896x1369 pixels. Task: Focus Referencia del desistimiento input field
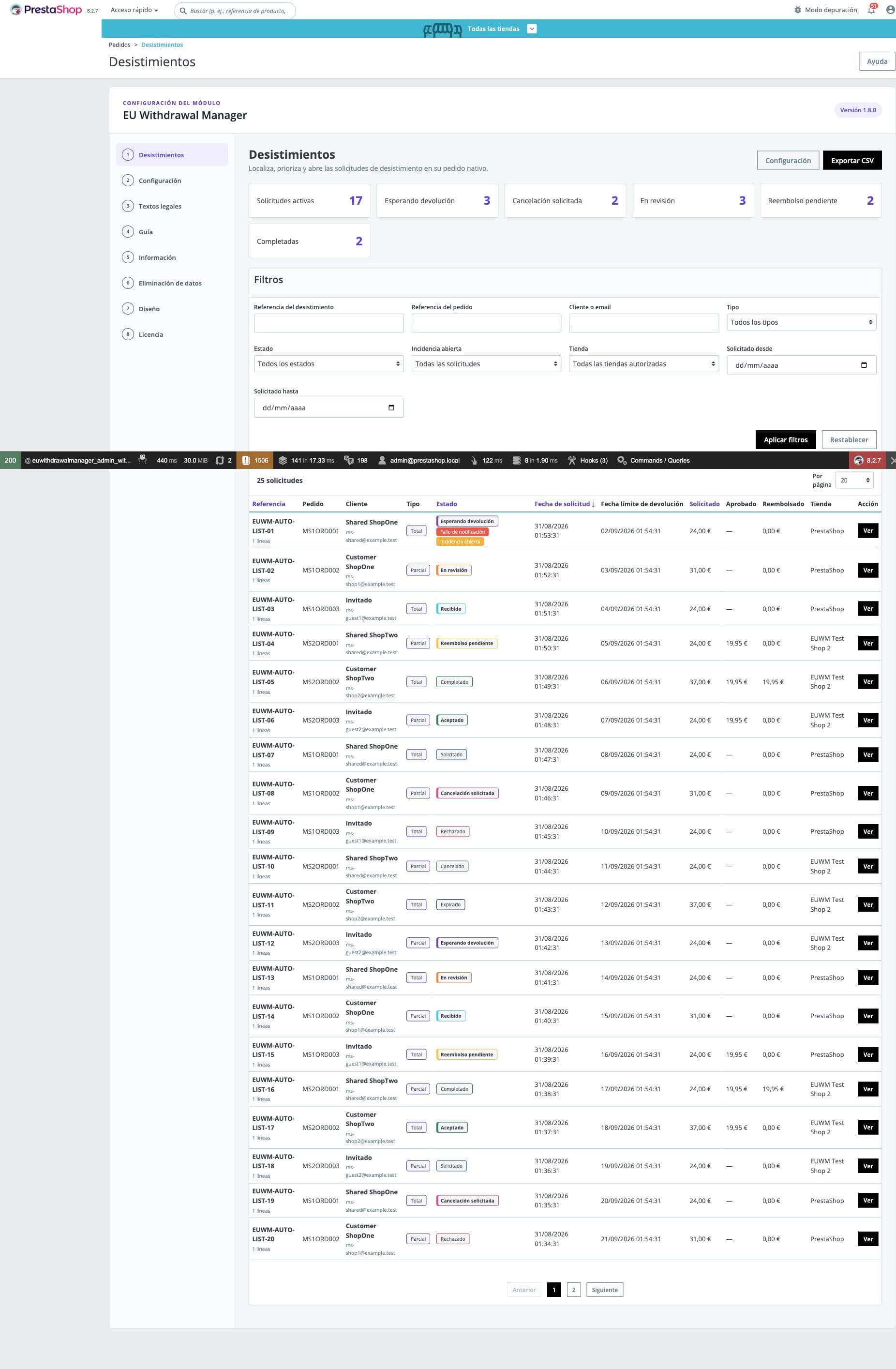pos(329,323)
